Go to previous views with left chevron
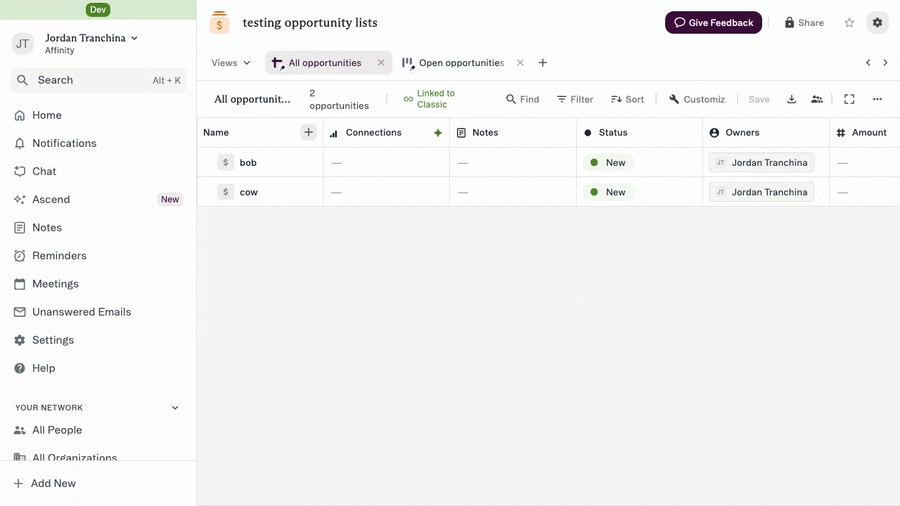The width and height of the screenshot is (900, 506). tap(868, 63)
